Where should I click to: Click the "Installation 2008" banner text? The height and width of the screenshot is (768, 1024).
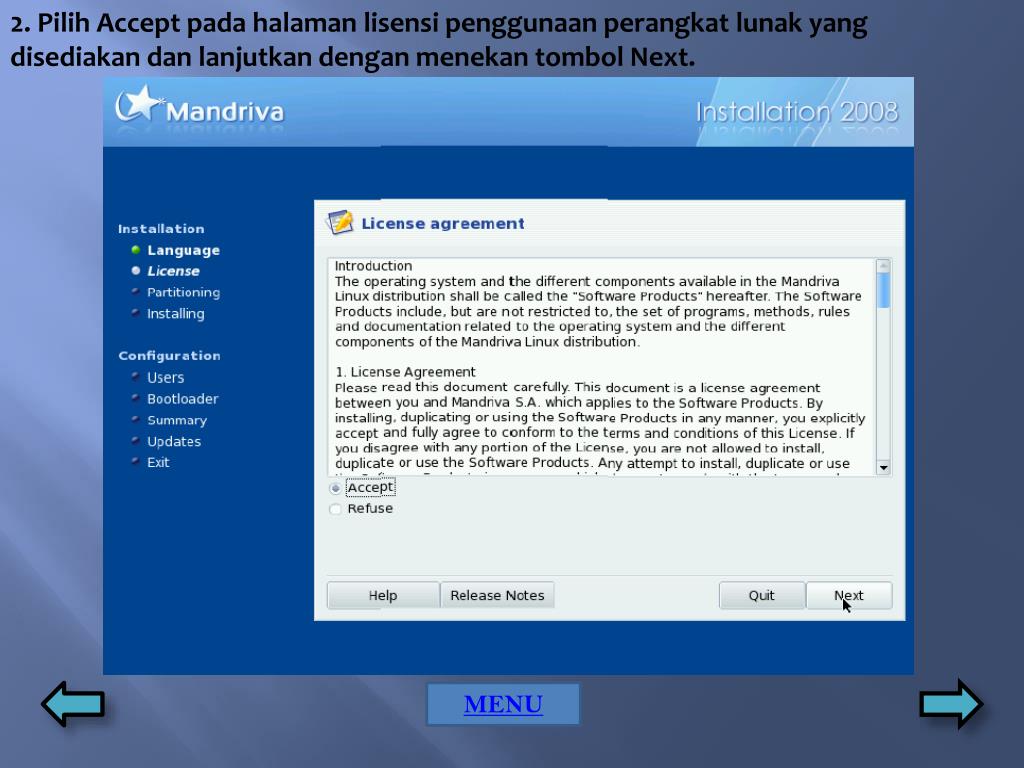point(797,112)
